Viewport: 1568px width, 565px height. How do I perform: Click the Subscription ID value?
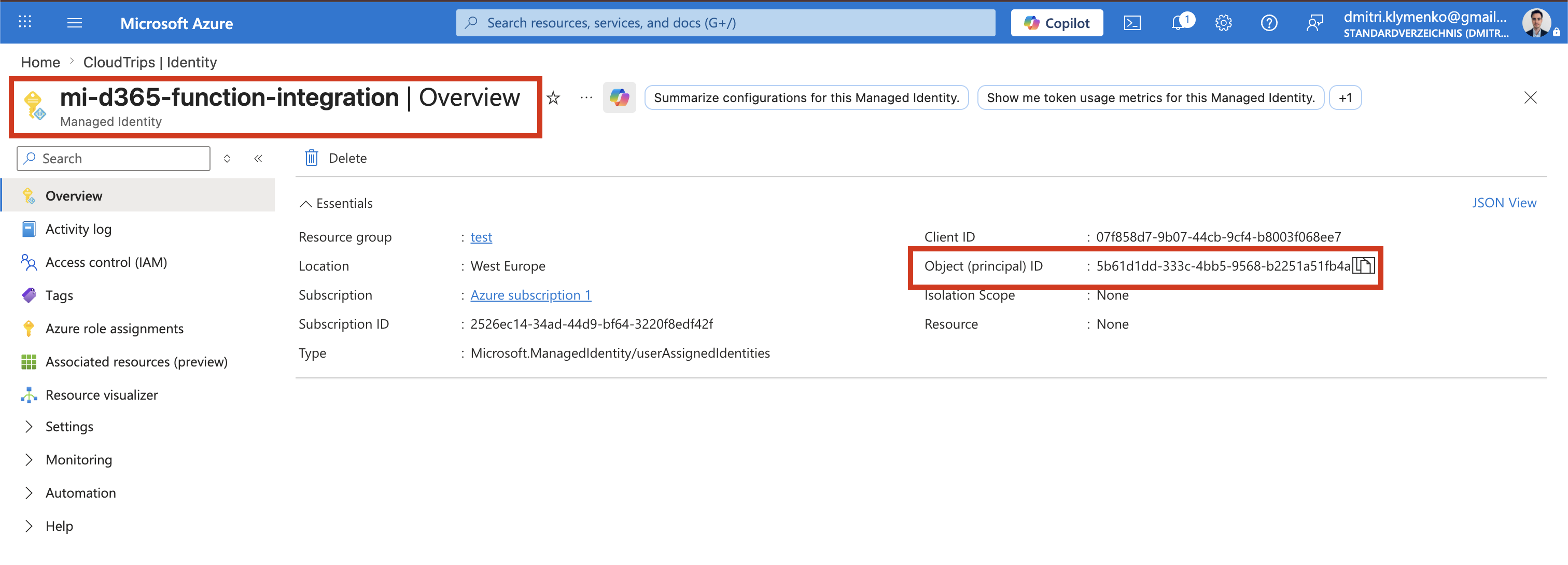click(x=592, y=324)
